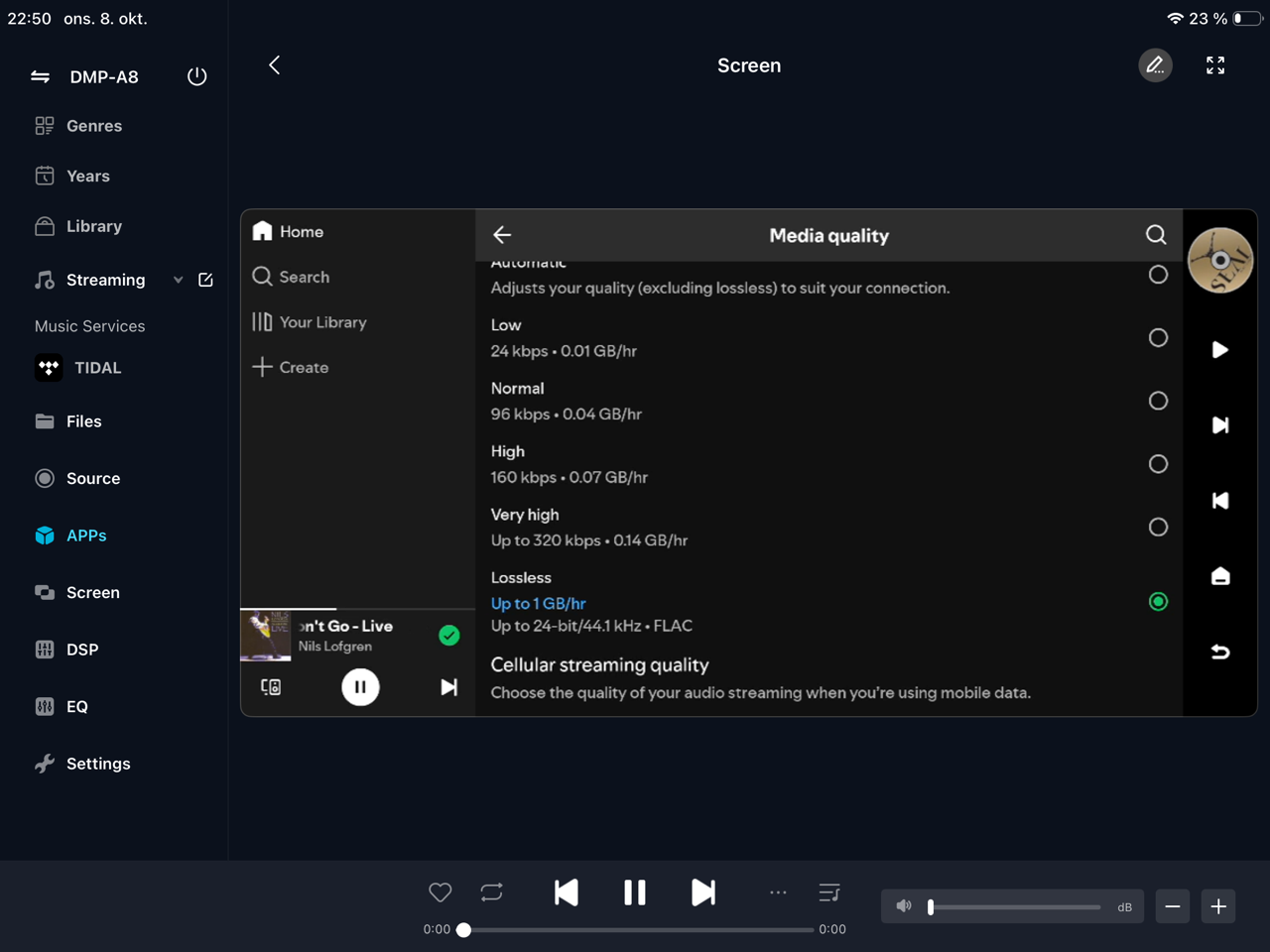The image size is (1270, 952).
Task: Open TIDAL music service
Action: click(97, 368)
